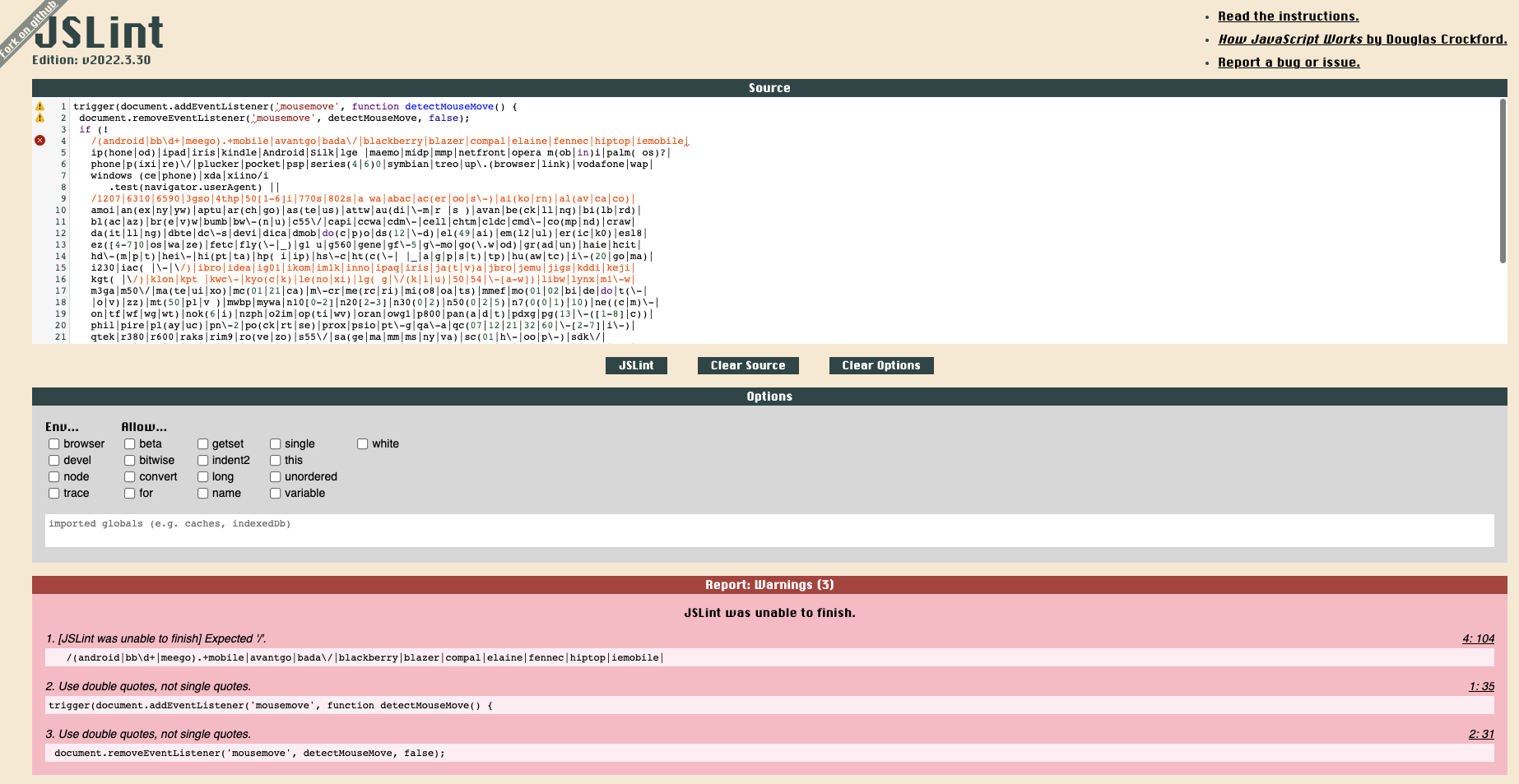
Task: Toggle the trace checkbox
Action: [53, 493]
